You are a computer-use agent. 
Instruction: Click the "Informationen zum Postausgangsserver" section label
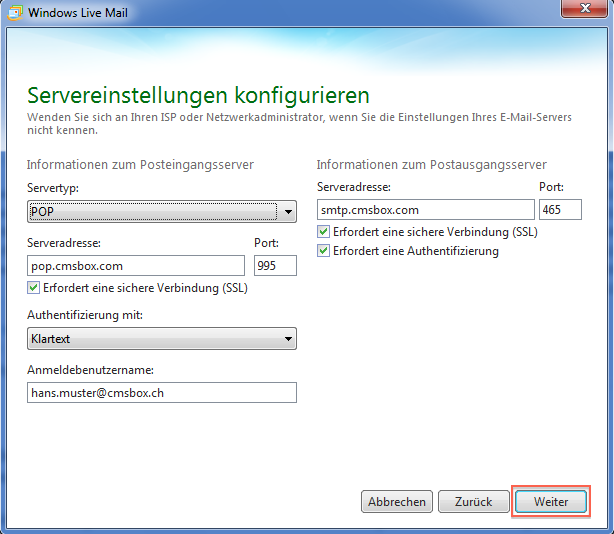tap(432, 165)
